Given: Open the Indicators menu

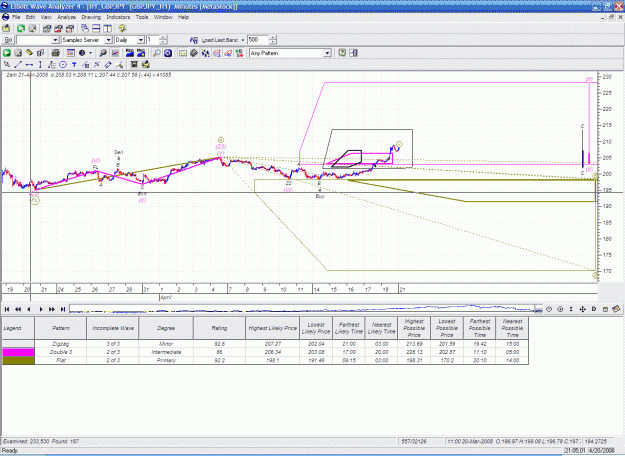Looking at the screenshot, I should (x=118, y=17).
